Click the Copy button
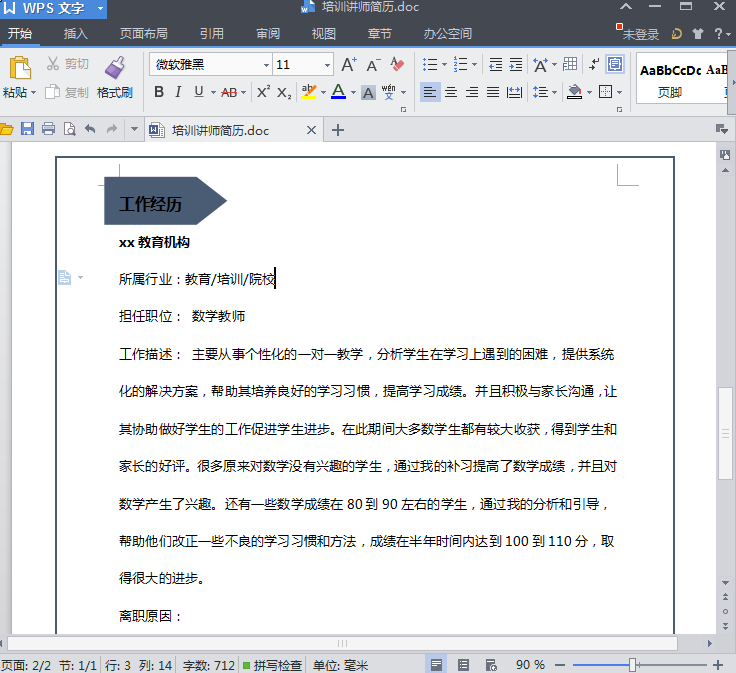Screen dimensions: 736x673 67,92
